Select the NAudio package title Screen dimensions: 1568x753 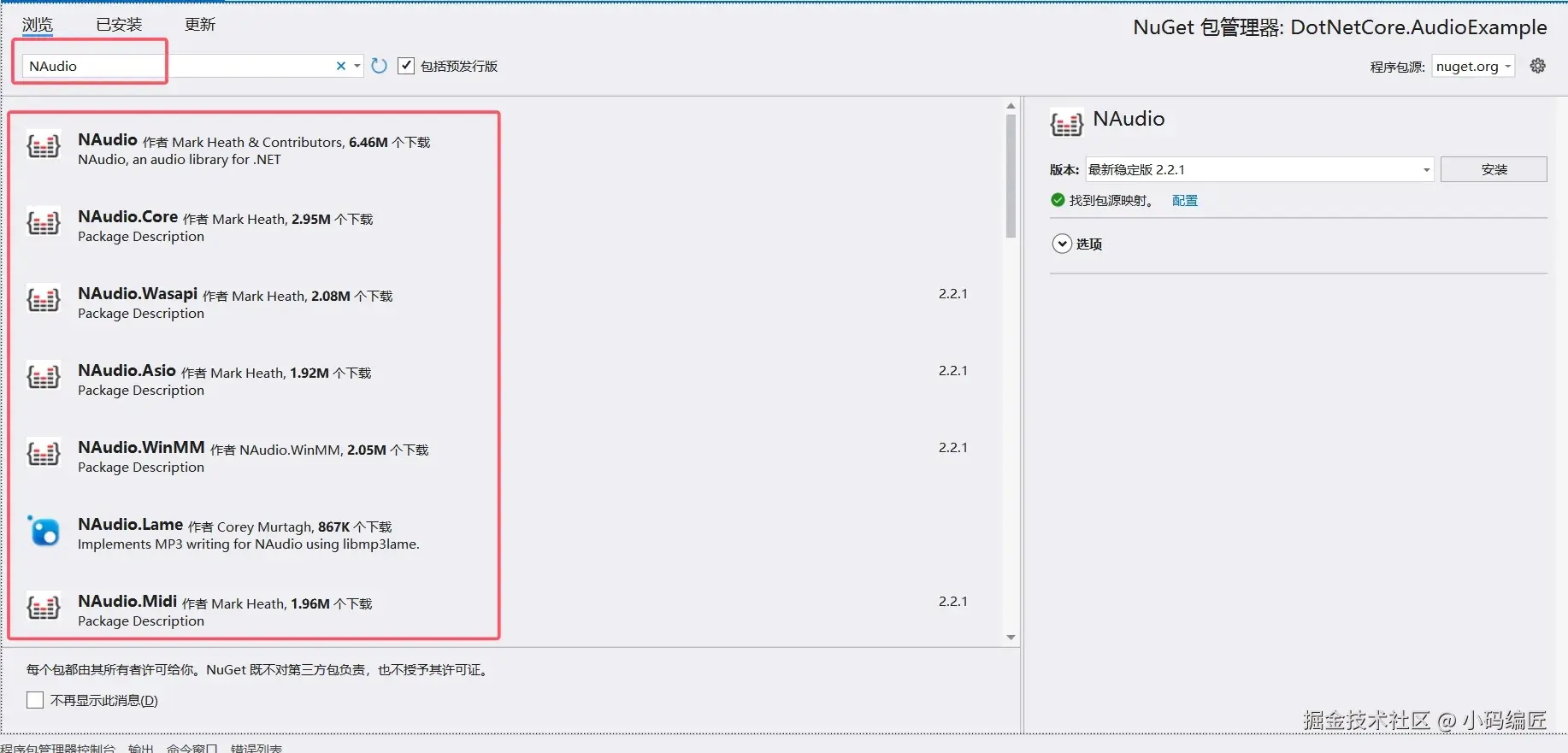pyautogui.click(x=108, y=139)
